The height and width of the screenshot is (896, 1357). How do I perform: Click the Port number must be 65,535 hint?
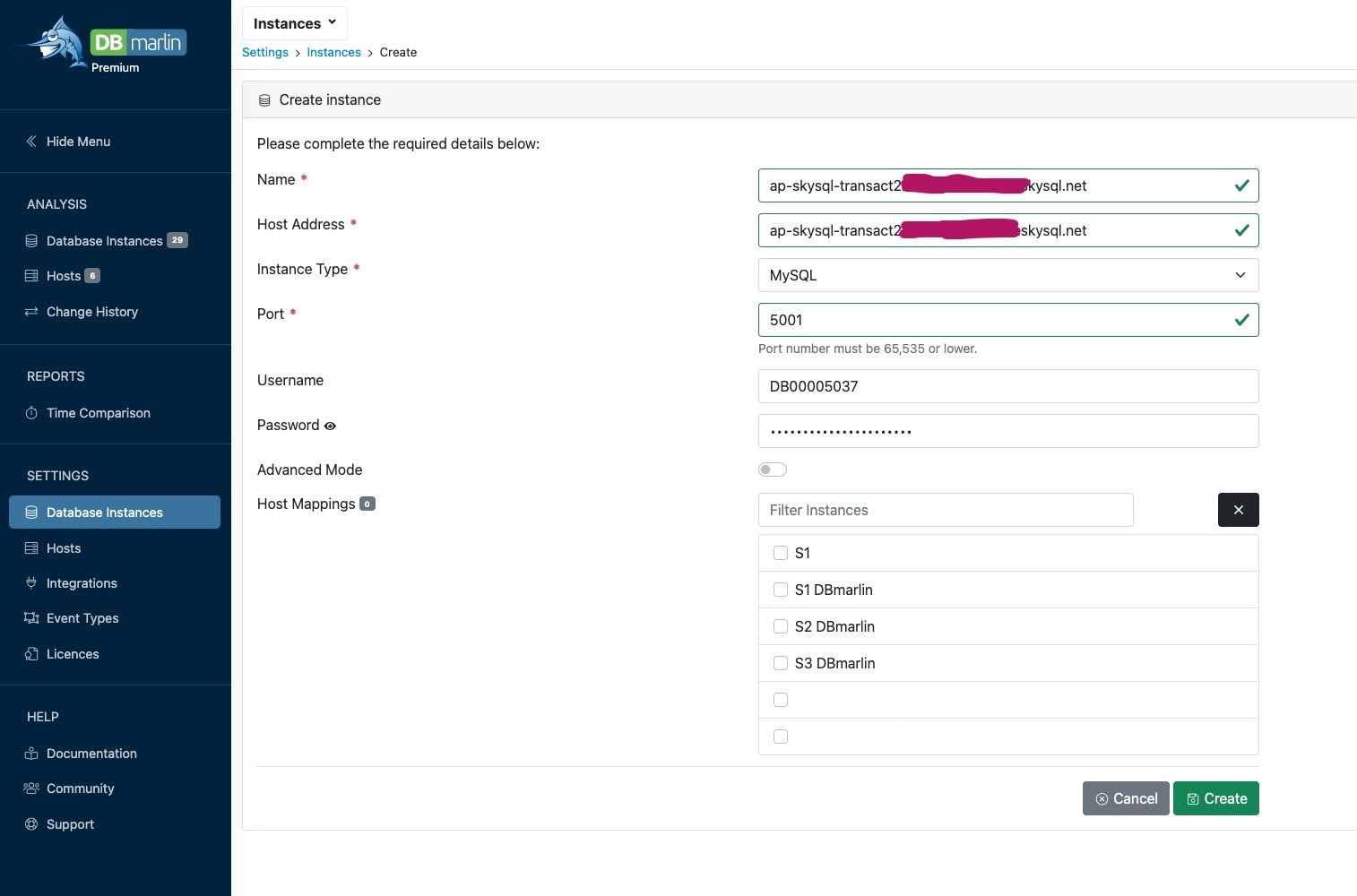(868, 349)
